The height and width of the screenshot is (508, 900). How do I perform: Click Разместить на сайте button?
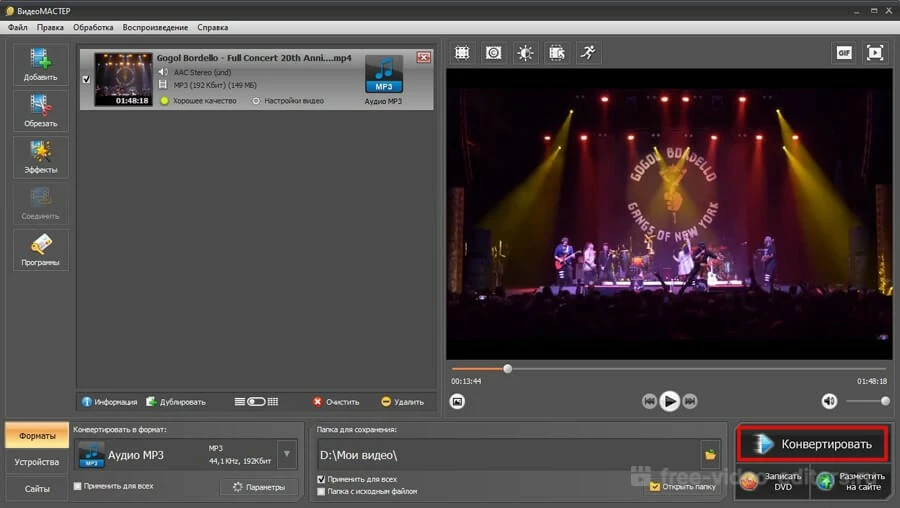click(851, 482)
